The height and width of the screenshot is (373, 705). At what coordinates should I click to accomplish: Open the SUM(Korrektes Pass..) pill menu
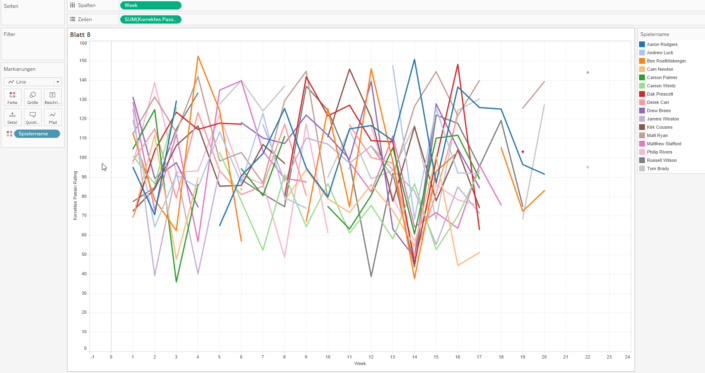[151, 19]
